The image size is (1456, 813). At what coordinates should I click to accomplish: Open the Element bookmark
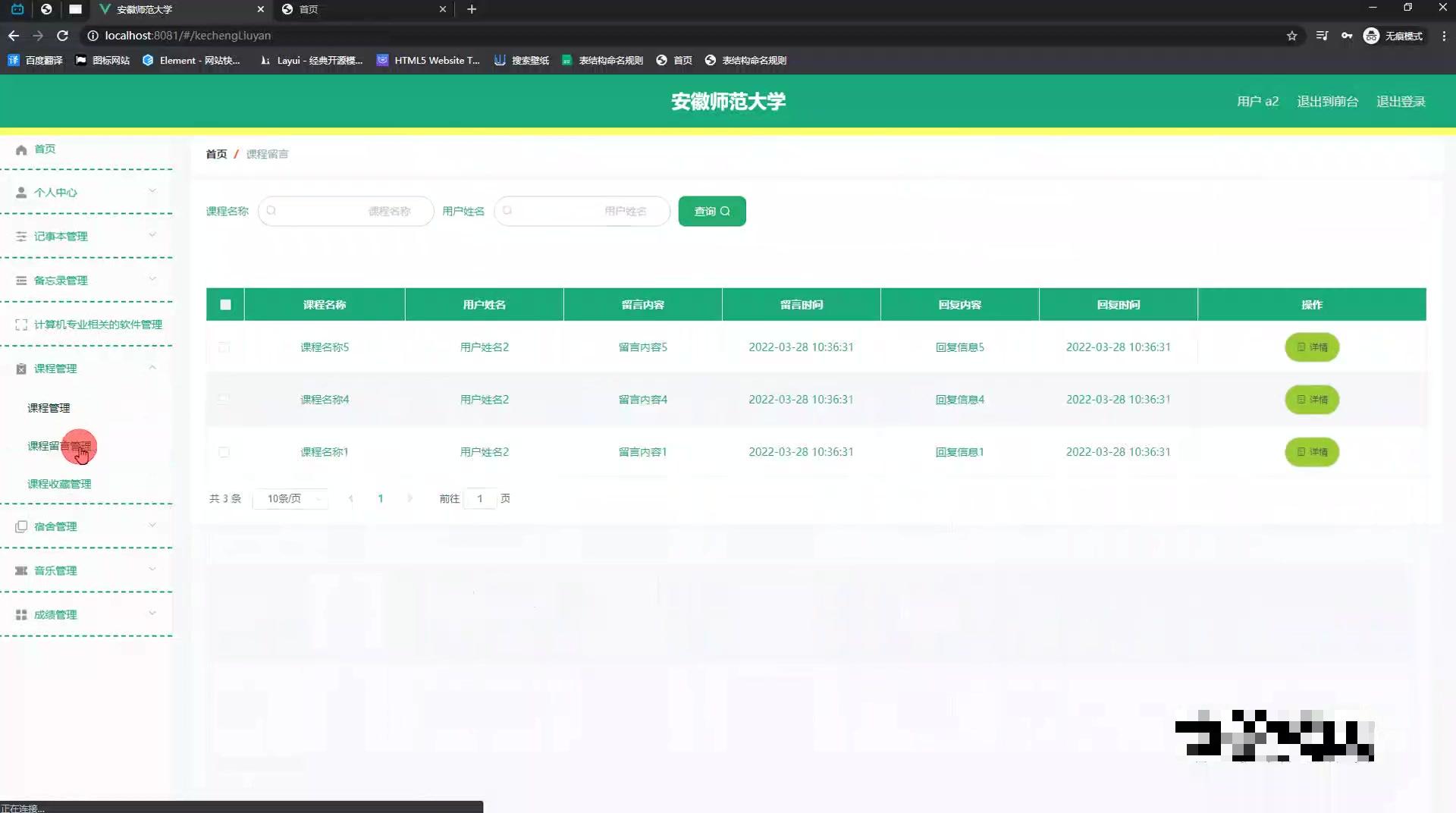pos(191,61)
